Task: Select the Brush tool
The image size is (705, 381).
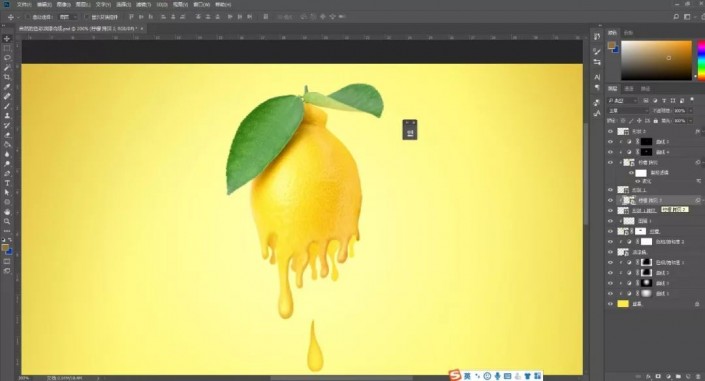Action: 7,106
